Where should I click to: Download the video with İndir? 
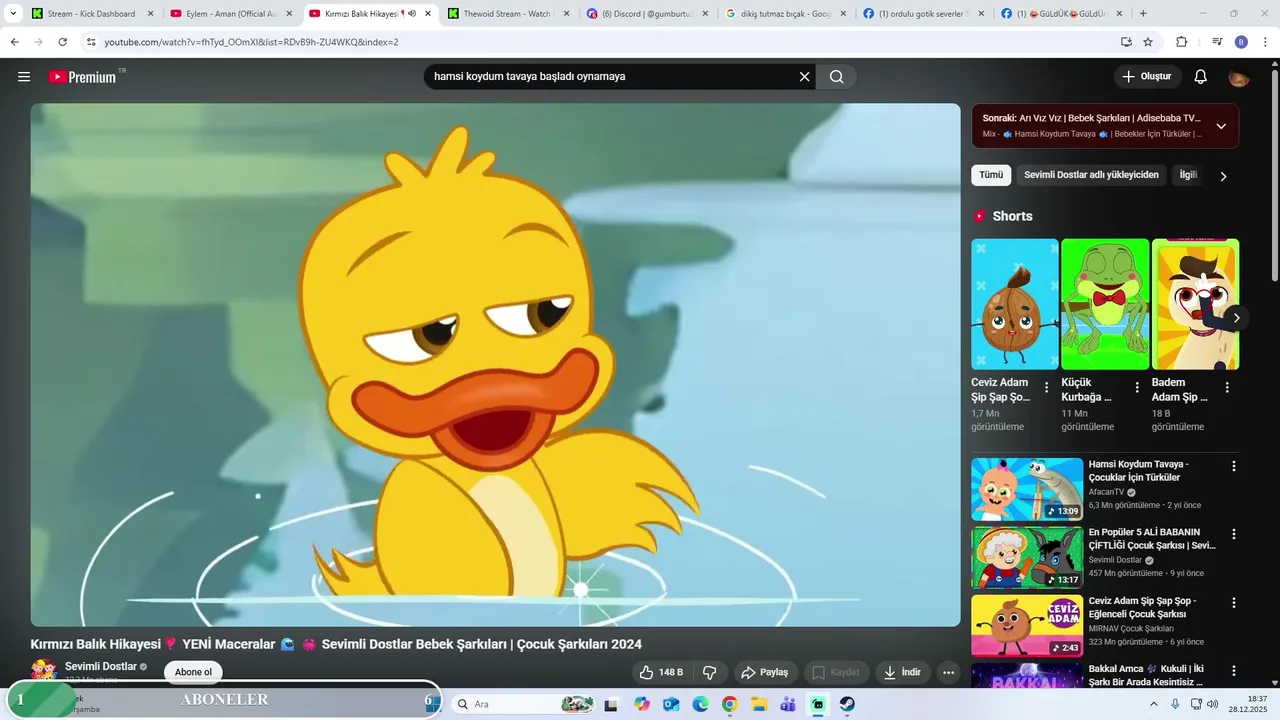903,672
